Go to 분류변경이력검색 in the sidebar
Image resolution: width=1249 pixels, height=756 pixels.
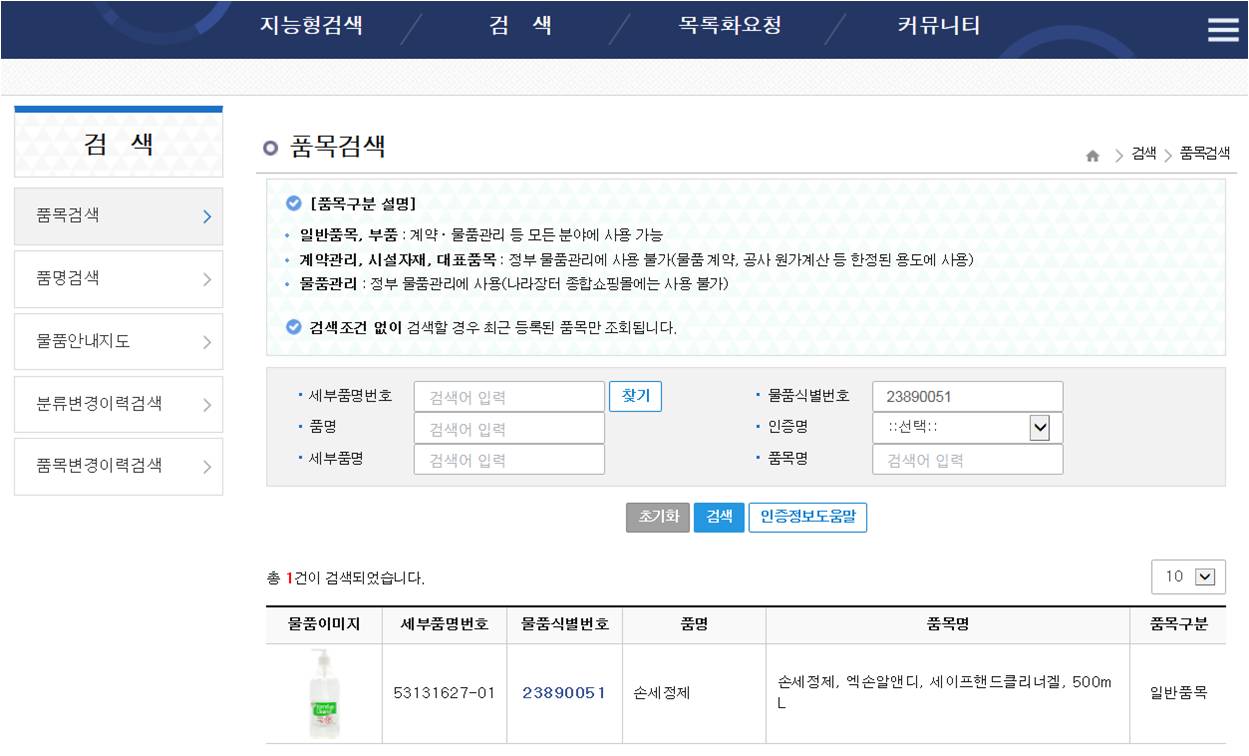click(118, 404)
